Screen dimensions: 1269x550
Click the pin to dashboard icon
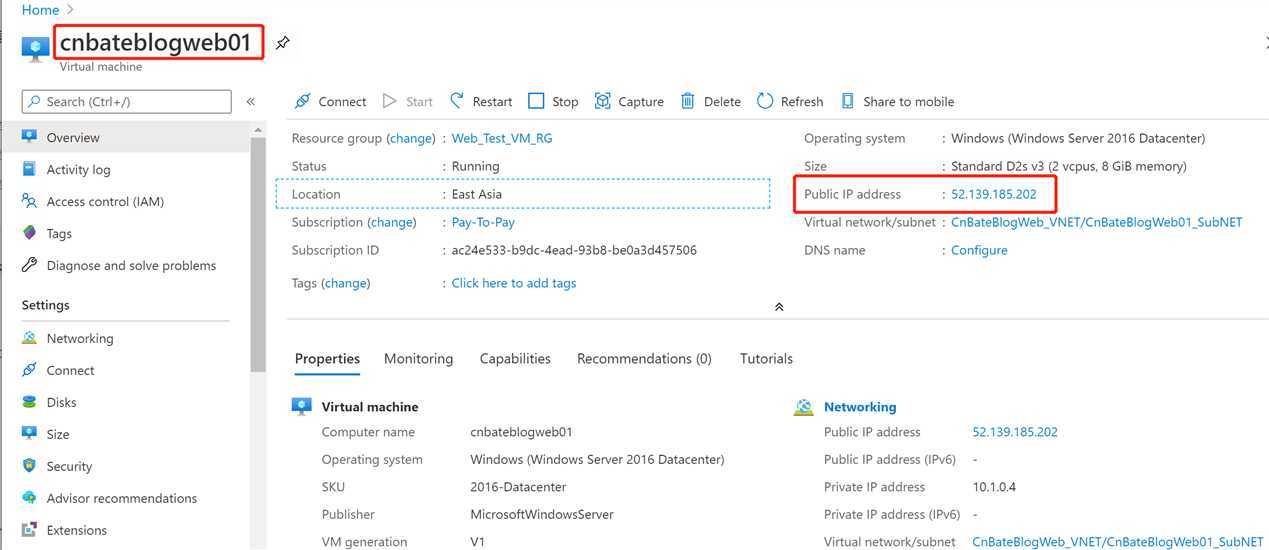coord(283,43)
